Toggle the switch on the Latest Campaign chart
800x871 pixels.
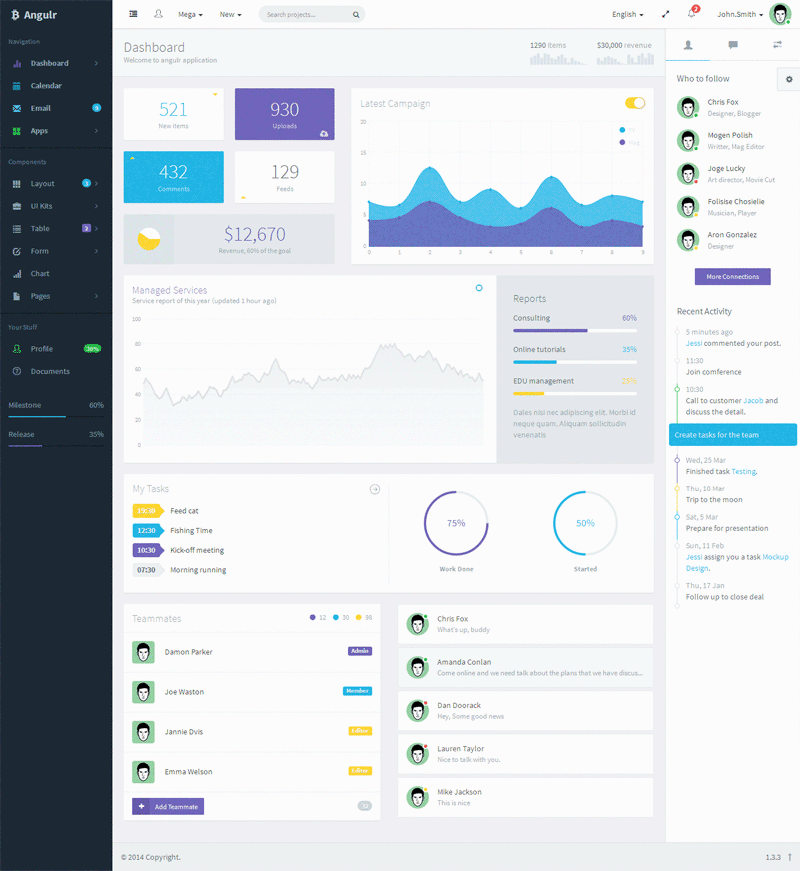pyautogui.click(x=635, y=103)
